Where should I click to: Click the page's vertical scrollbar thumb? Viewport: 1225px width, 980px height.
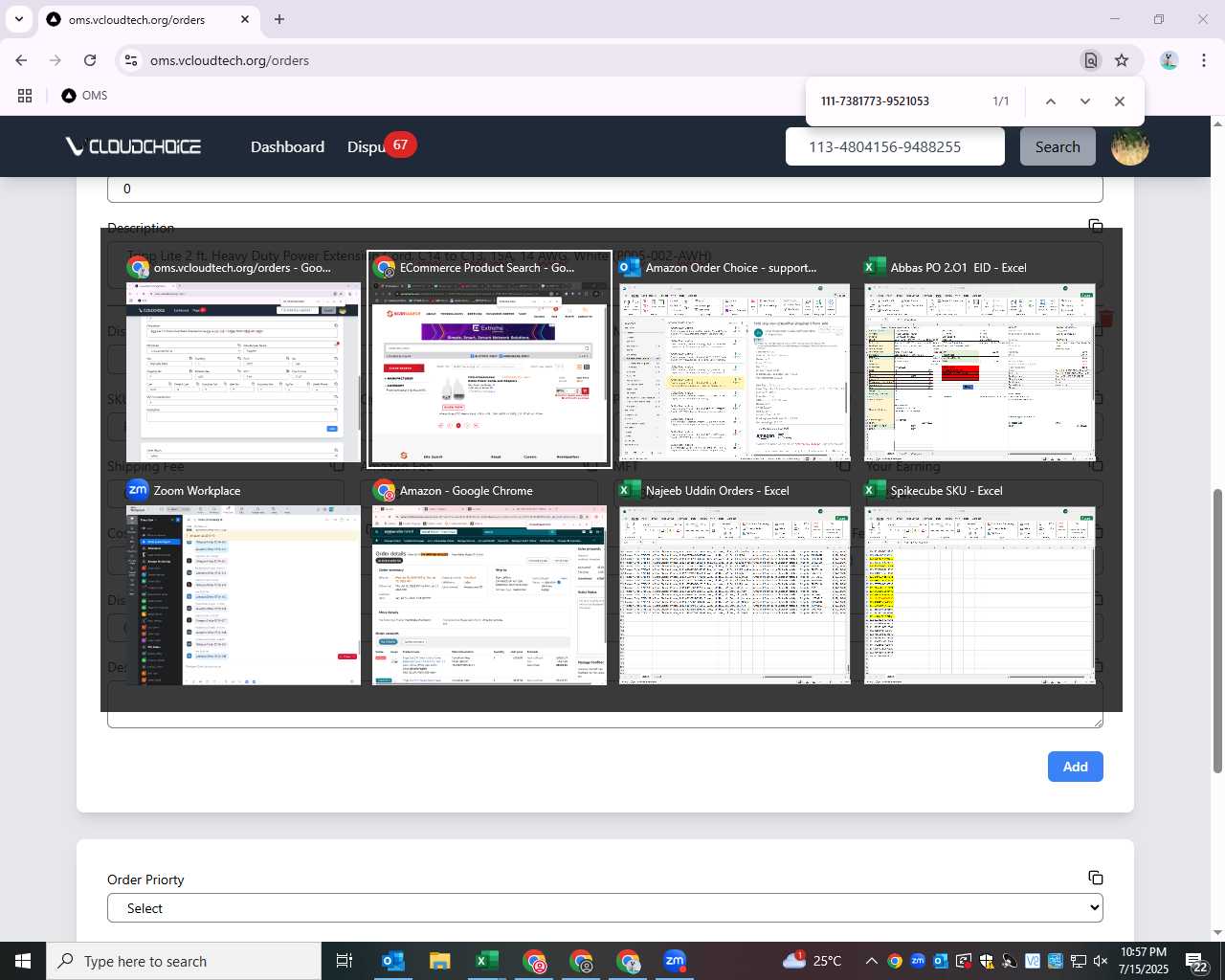[x=1217, y=630]
